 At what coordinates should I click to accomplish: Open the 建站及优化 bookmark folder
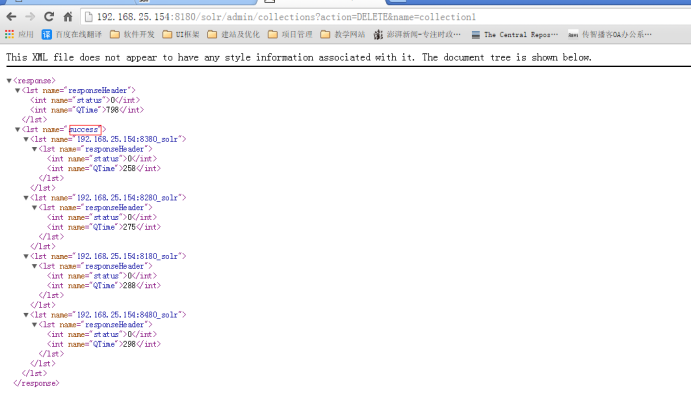tap(234, 34)
